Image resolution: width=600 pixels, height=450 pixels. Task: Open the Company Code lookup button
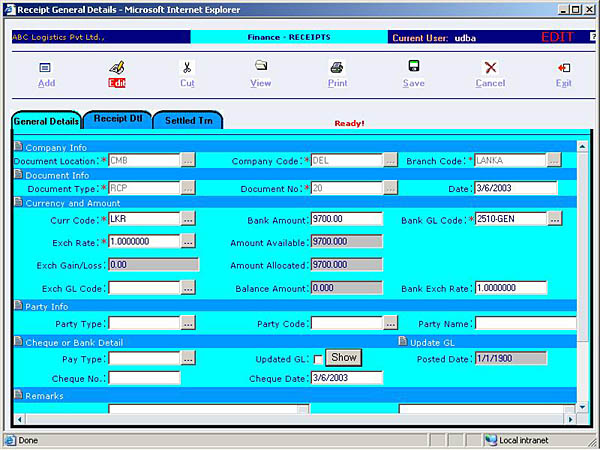point(390,160)
